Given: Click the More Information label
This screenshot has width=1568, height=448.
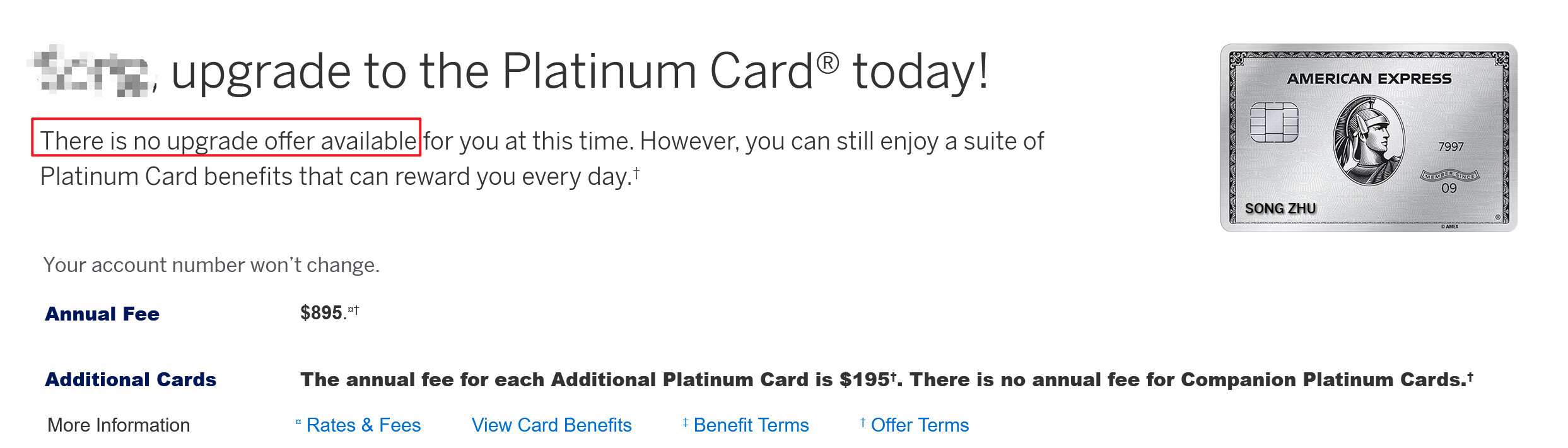Looking at the screenshot, I should pyautogui.click(x=119, y=425).
